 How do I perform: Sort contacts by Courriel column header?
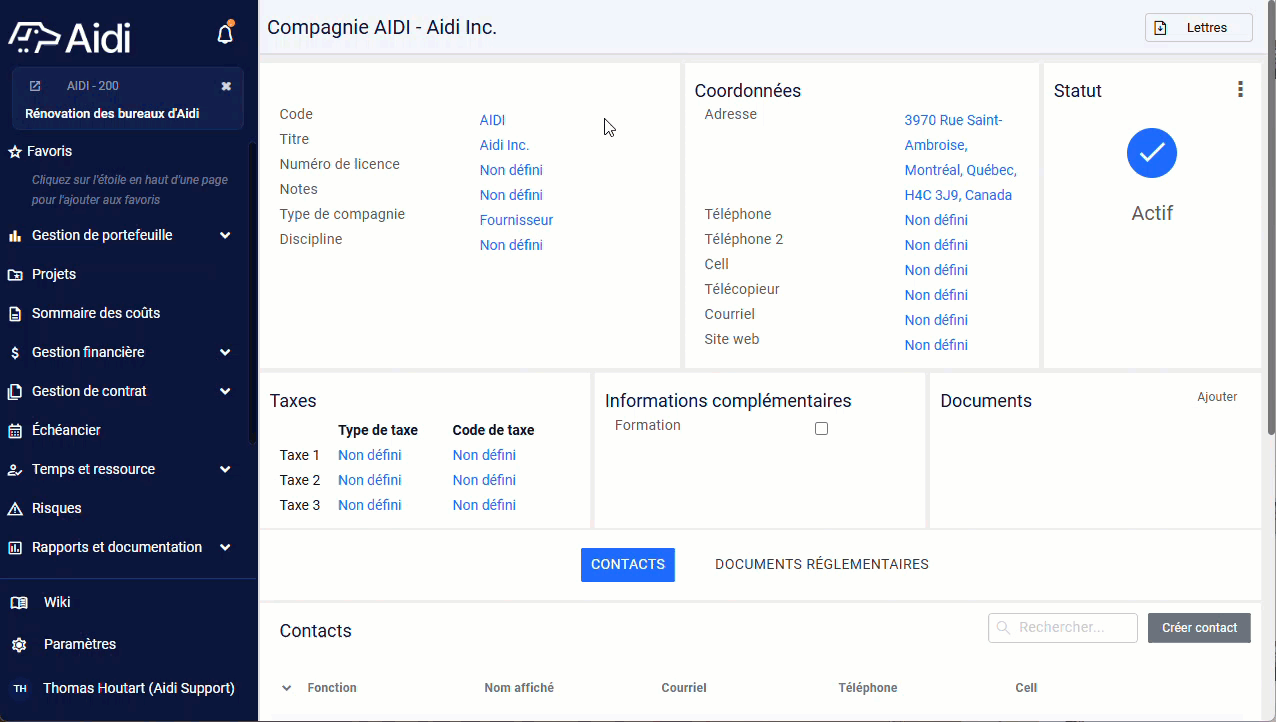click(684, 688)
